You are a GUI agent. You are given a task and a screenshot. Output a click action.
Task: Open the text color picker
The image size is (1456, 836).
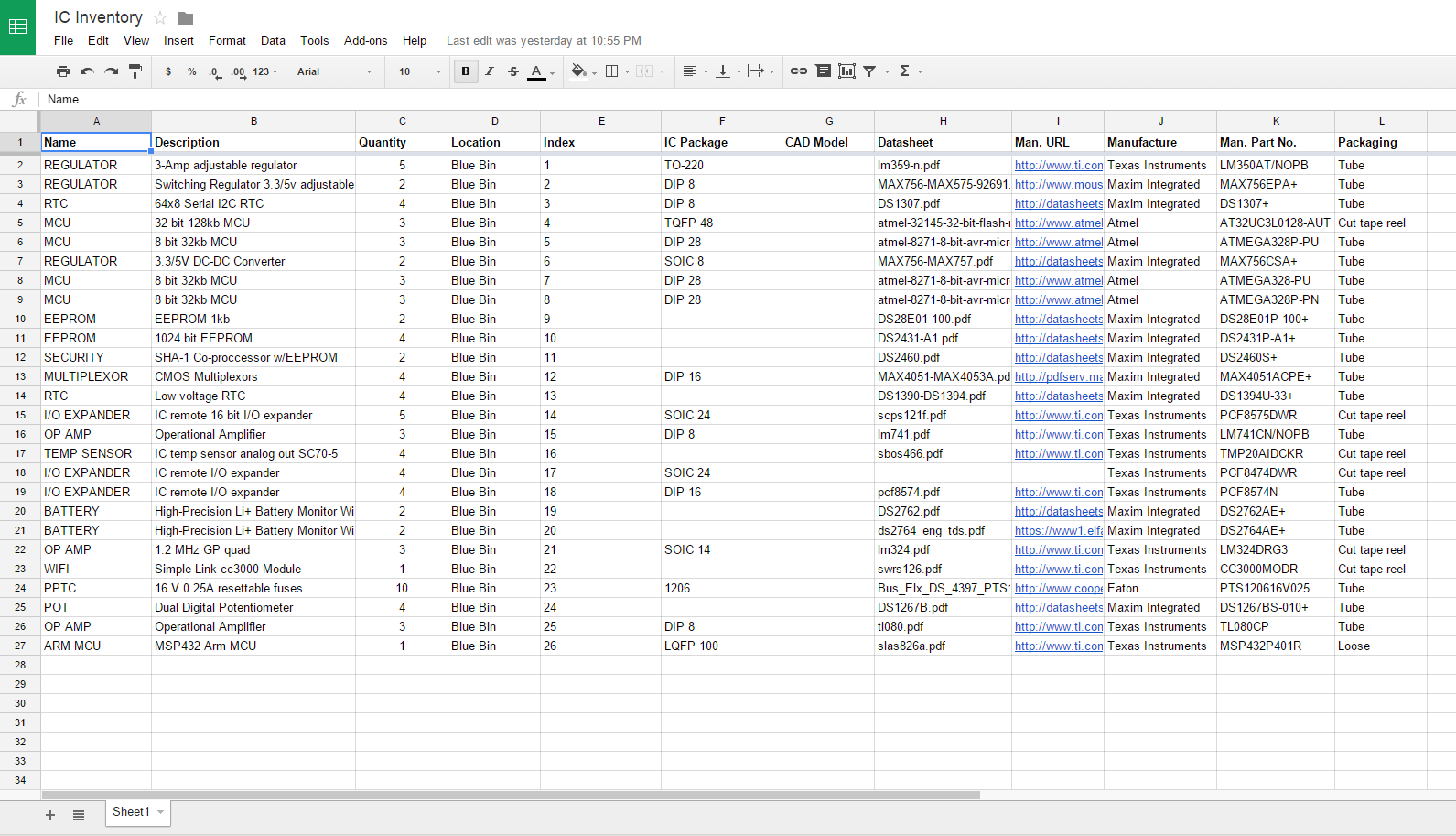pos(540,71)
